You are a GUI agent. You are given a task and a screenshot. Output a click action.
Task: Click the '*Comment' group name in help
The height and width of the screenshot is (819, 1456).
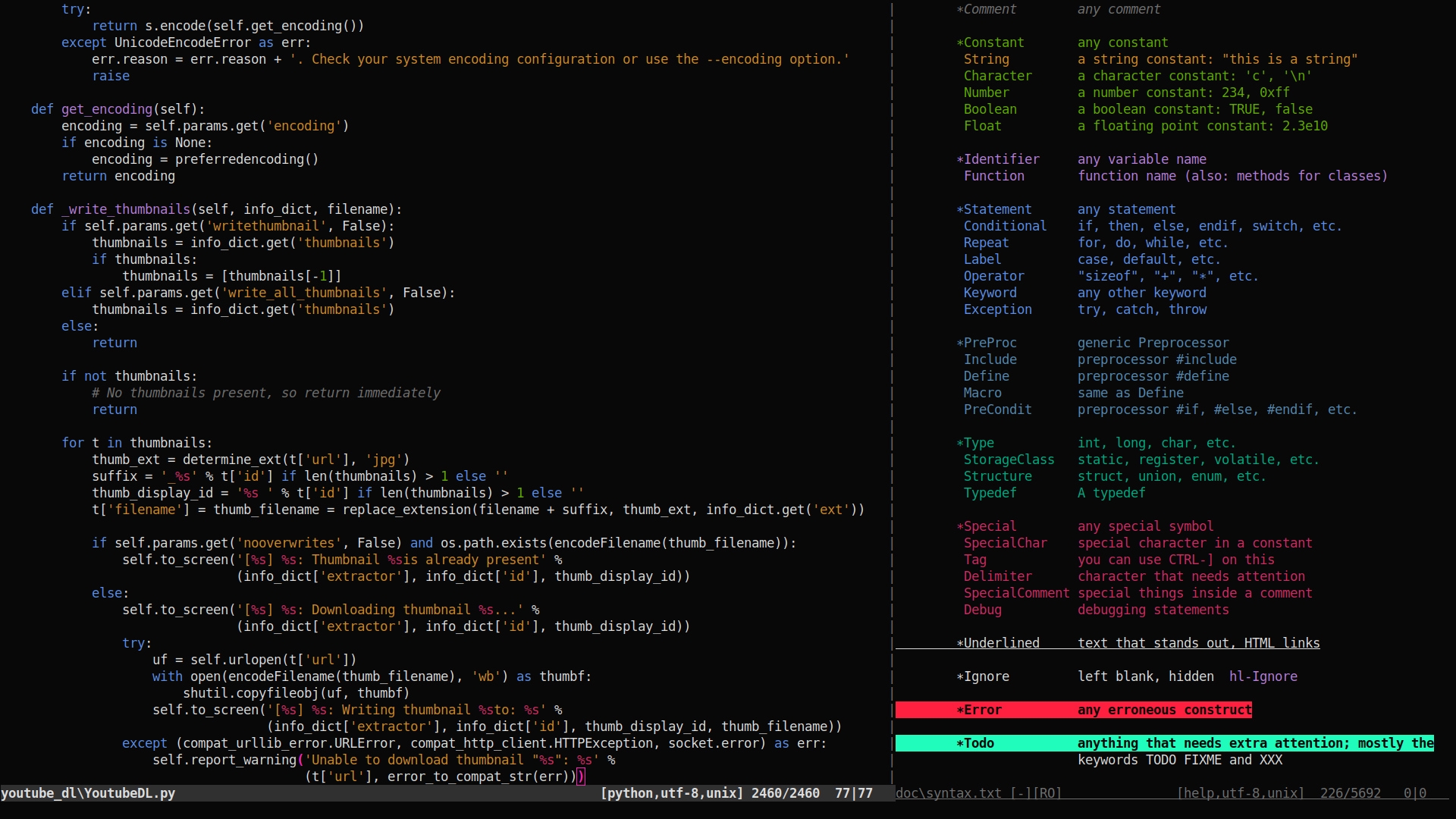(x=986, y=9)
